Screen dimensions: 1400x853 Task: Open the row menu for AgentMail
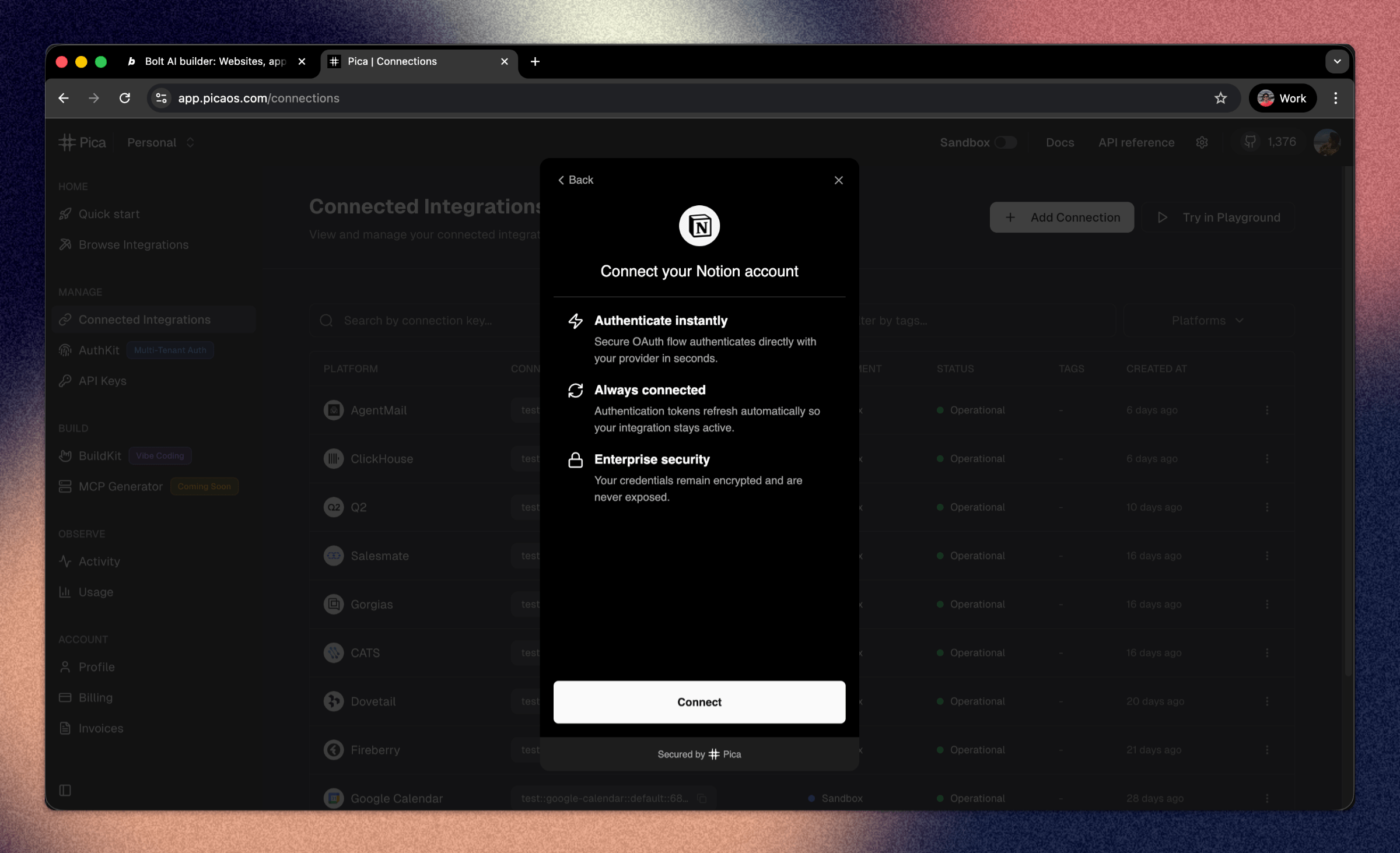coord(1267,410)
